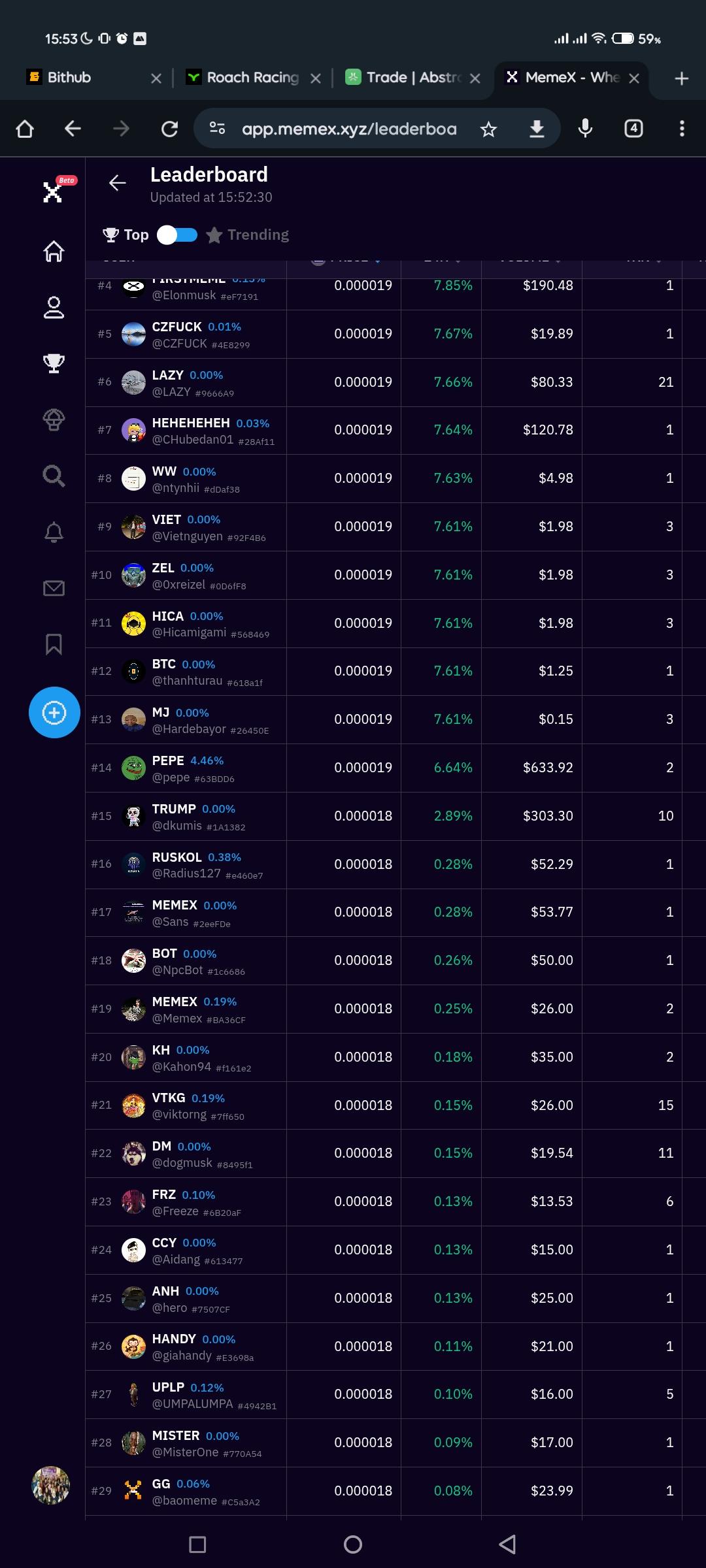Toggle the Top/Trending switch

coord(177,235)
